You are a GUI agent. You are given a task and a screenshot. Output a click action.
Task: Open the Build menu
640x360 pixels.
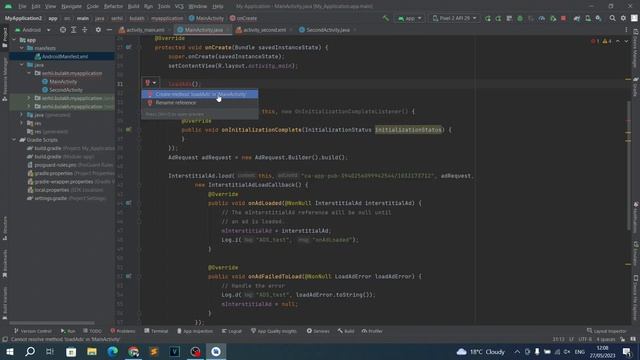tap(133, 6)
